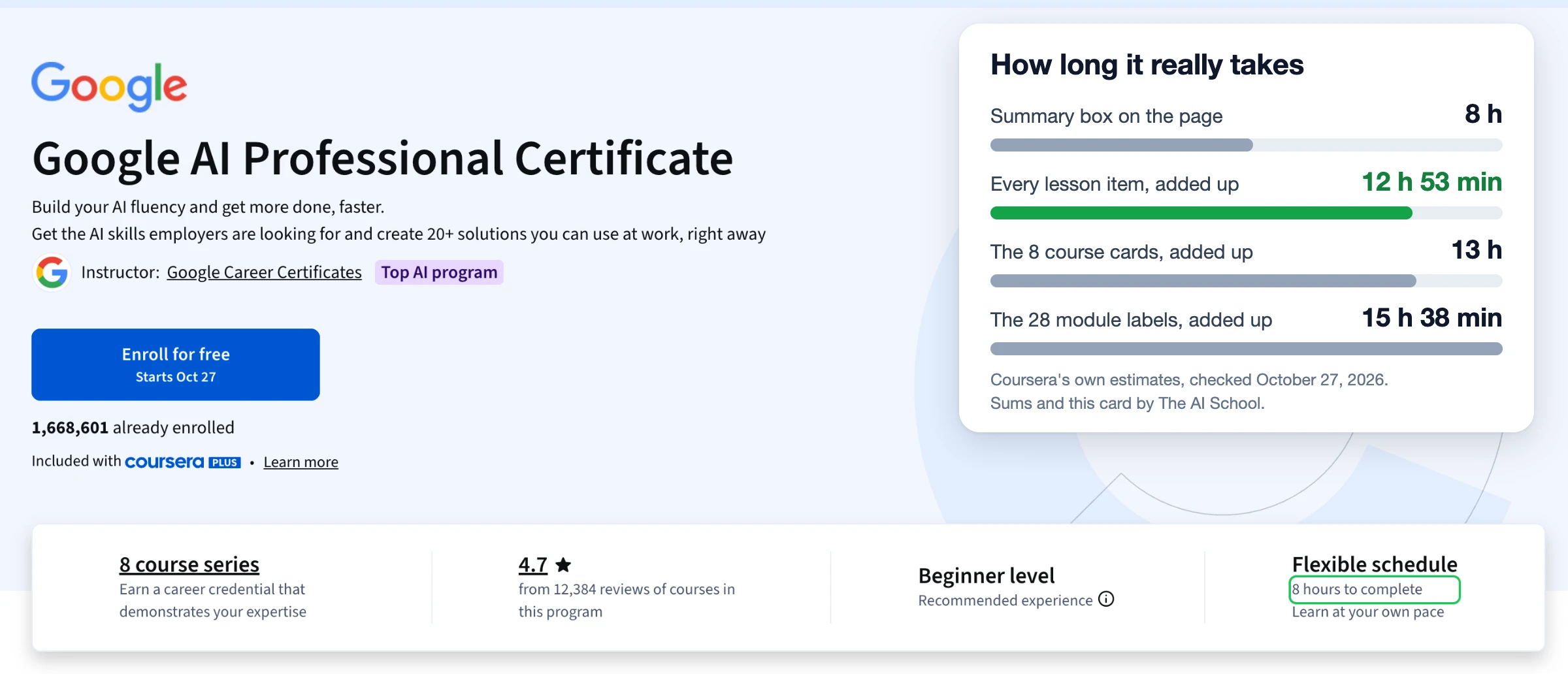
Task: Click the Enroll for free button
Action: click(176, 364)
